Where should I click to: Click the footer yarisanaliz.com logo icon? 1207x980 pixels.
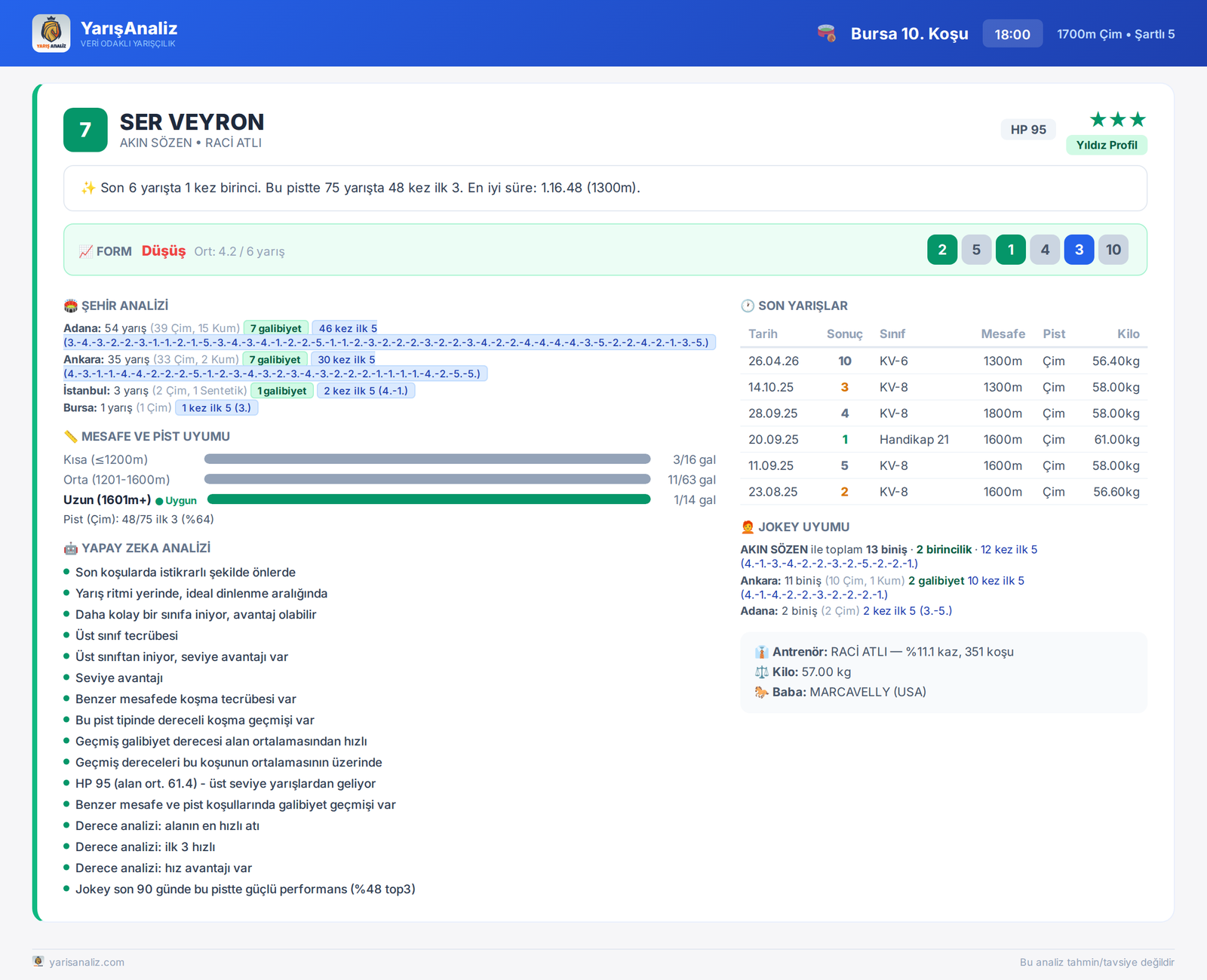38,961
